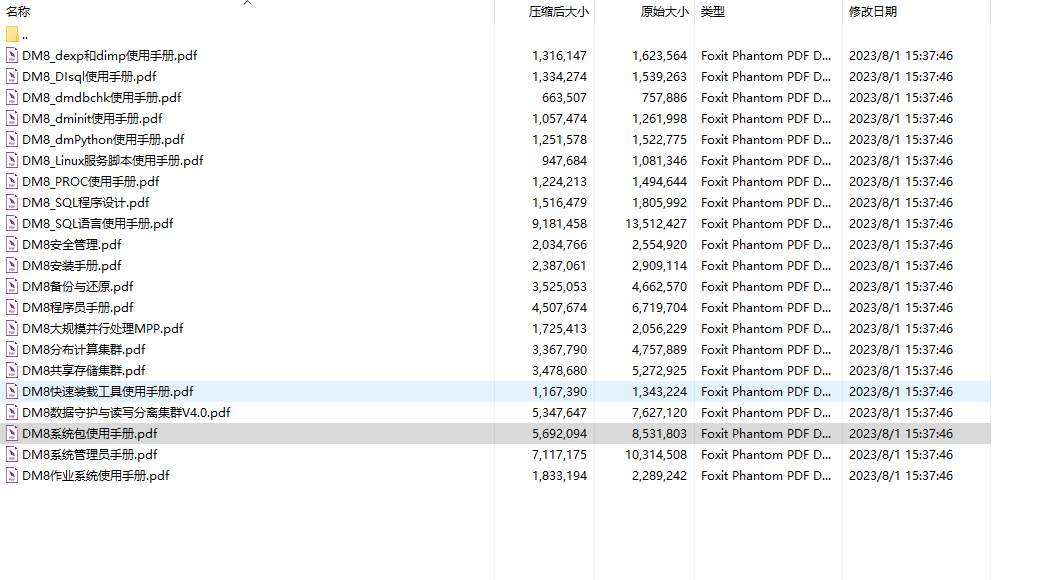Toggle sort arrow above the name column
Viewport: 1044px width, 580px height.
pos(248,3)
